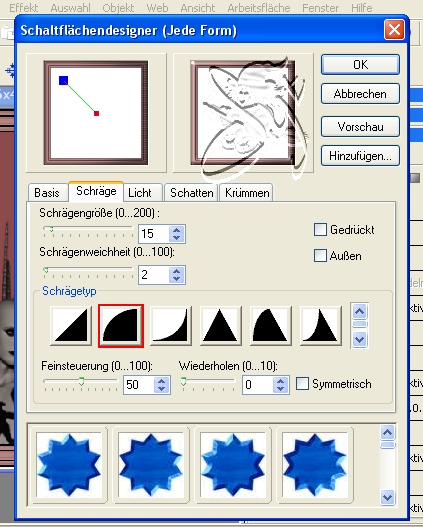Select the convex rounded bevel type

pyautogui.click(x=121, y=326)
